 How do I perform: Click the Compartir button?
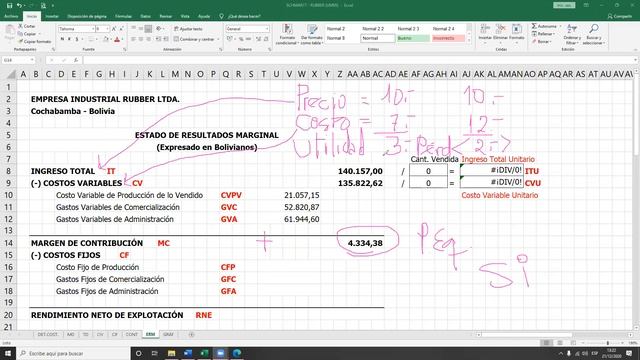(620, 16)
